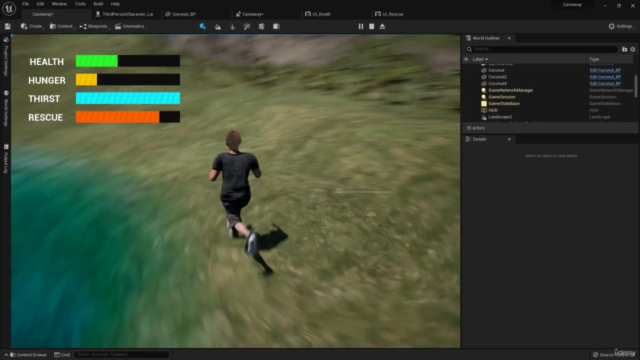Switch to Landscape mode icon

218,27
